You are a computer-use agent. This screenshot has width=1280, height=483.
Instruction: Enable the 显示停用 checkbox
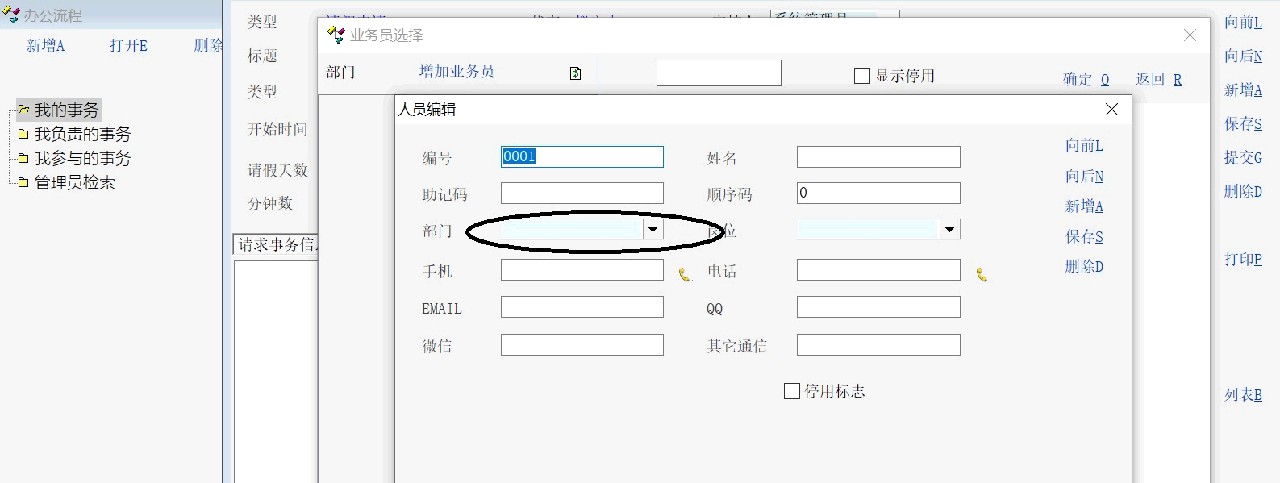click(861, 76)
